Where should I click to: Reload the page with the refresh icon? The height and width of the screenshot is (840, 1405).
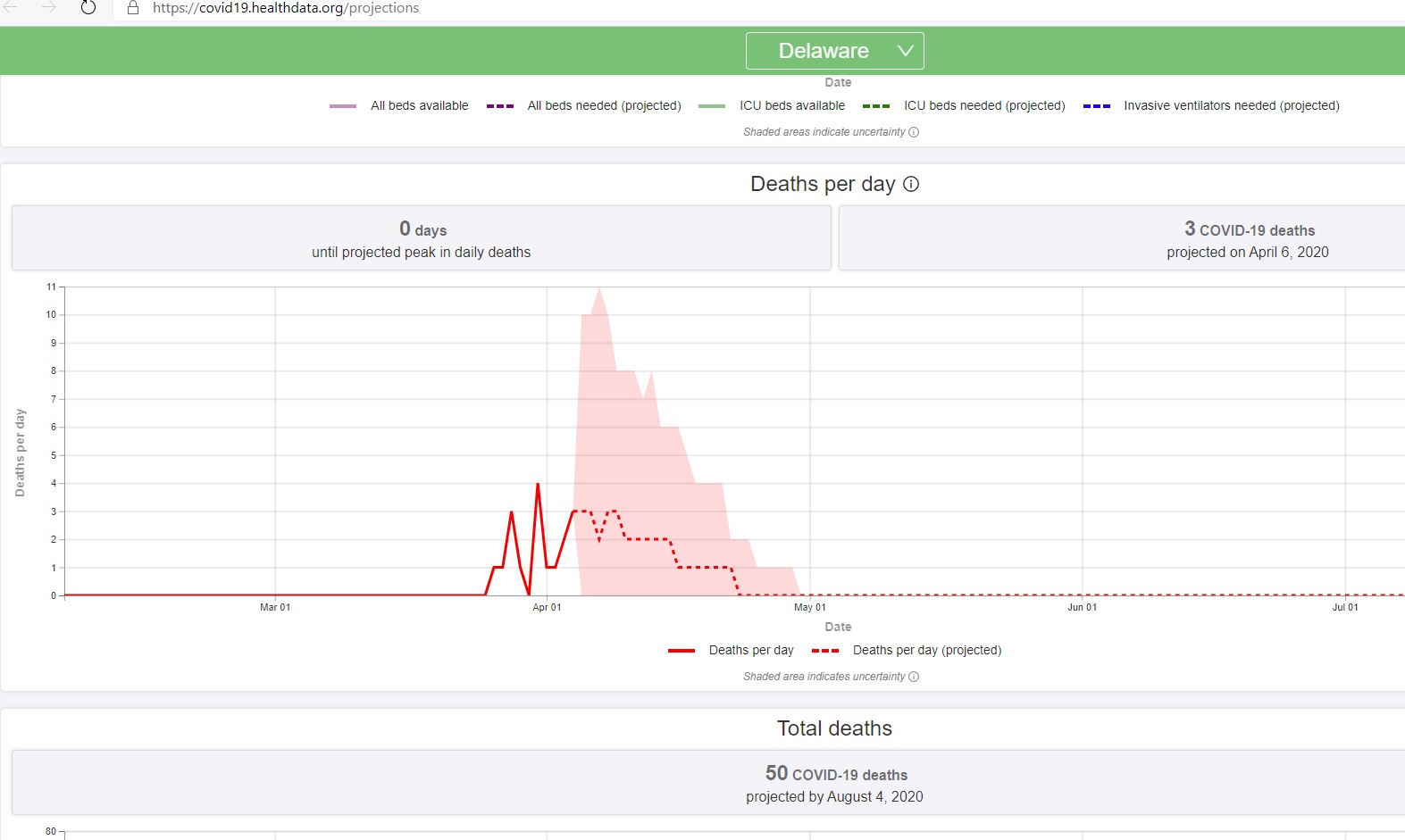[88, 8]
